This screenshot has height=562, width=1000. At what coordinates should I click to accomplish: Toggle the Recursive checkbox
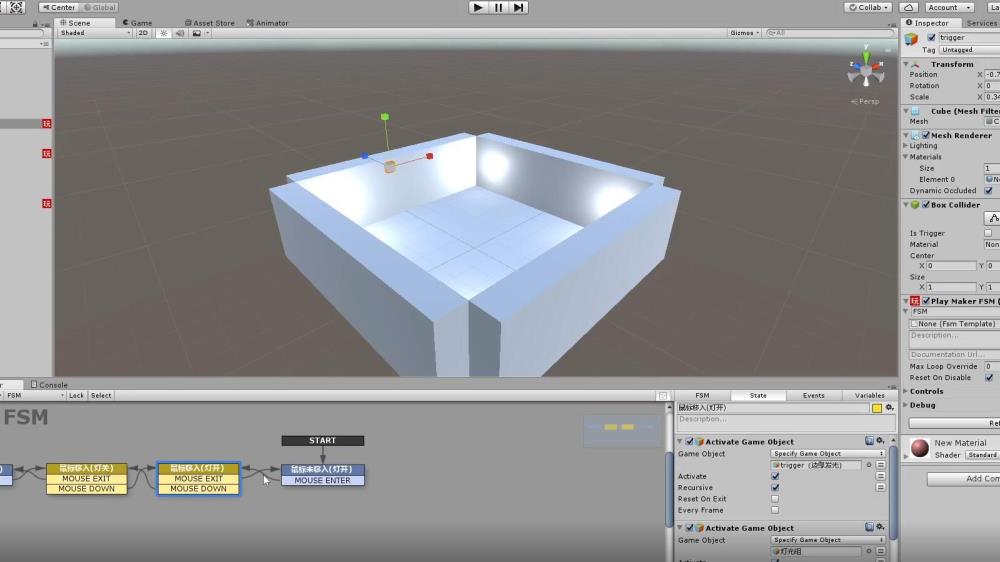pyautogui.click(x=775, y=487)
